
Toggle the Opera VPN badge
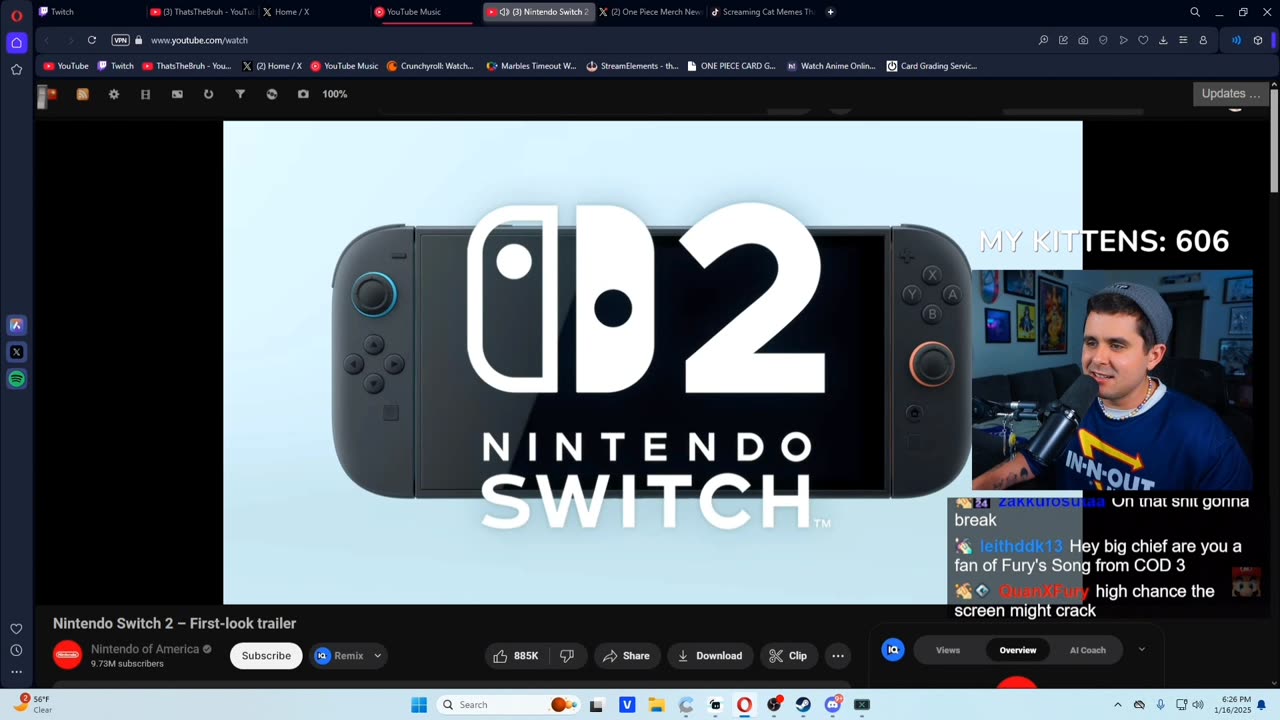120,40
